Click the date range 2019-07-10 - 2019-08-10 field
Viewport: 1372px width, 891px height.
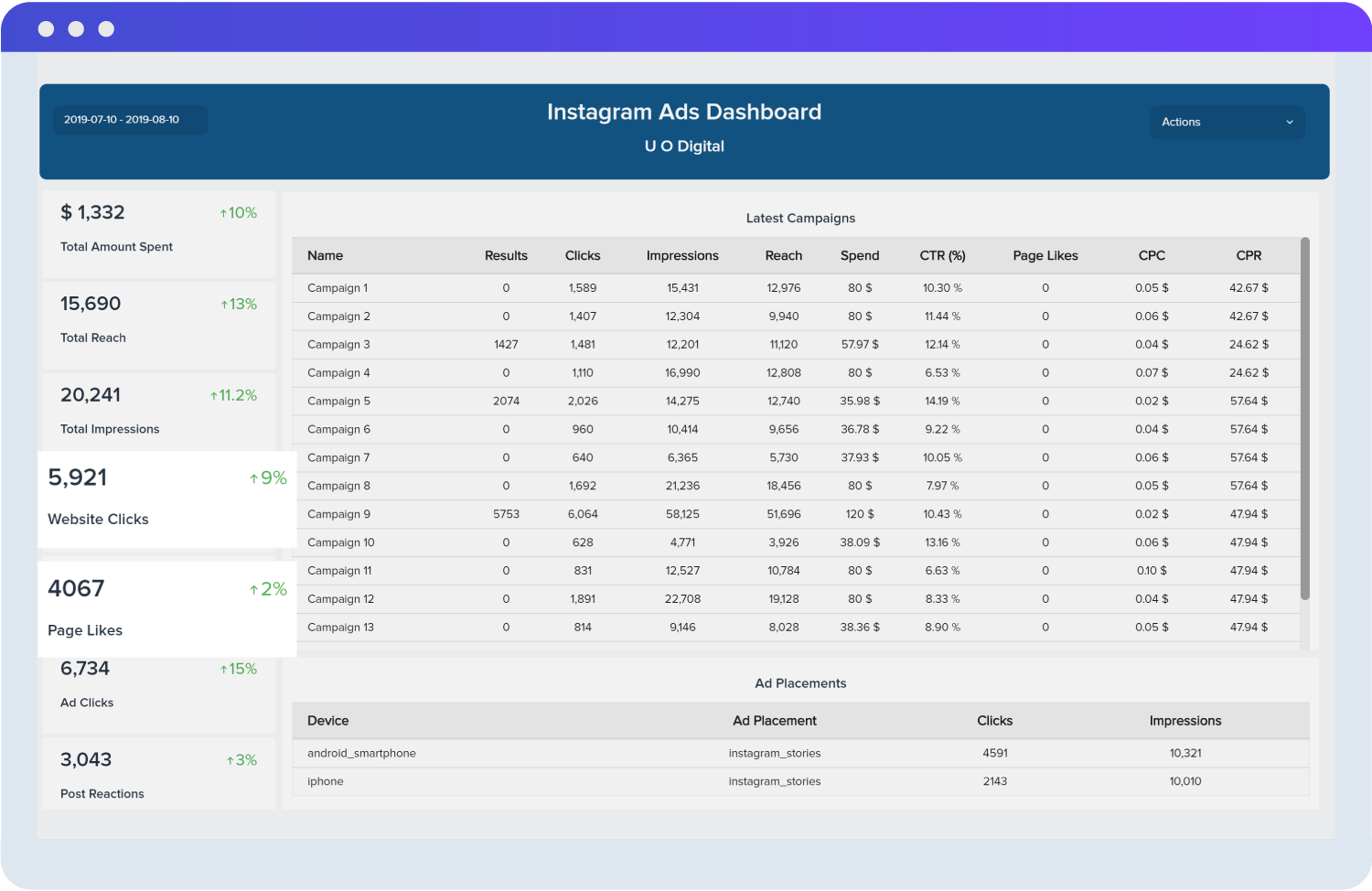coord(130,120)
